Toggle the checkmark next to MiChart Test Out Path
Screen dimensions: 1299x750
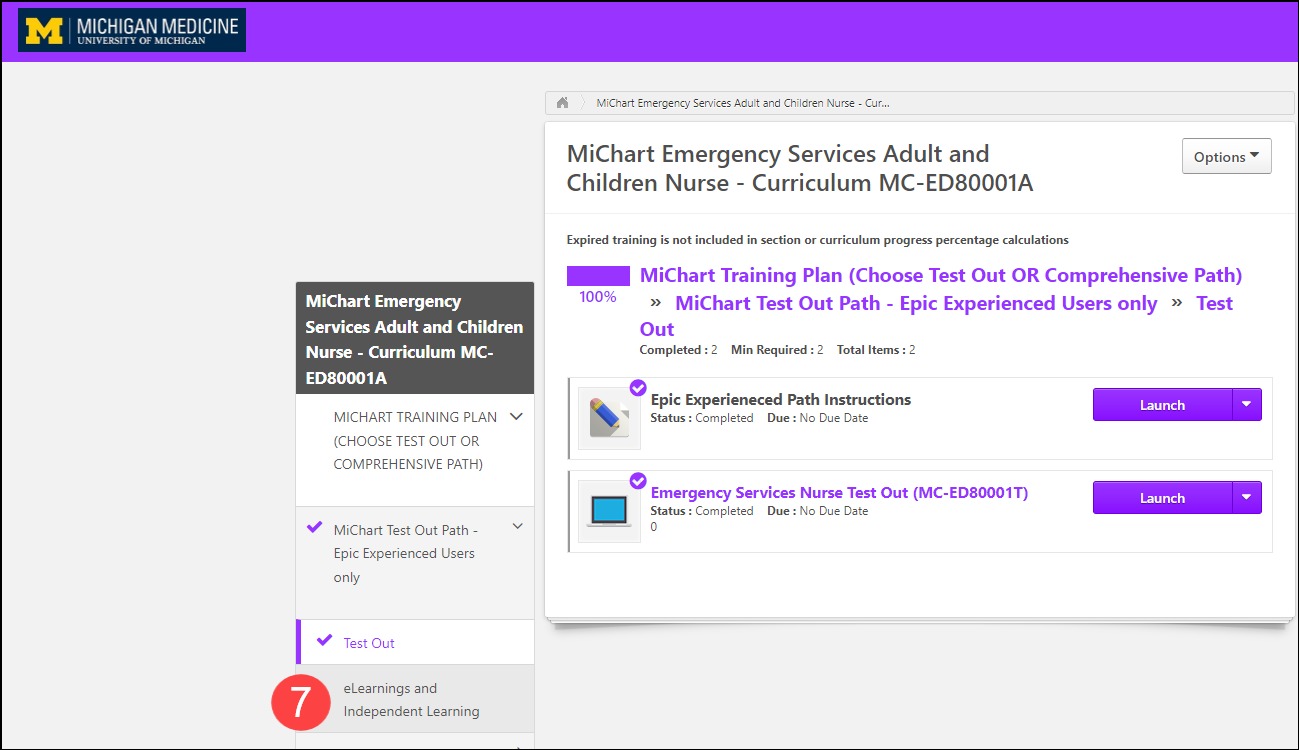[315, 527]
